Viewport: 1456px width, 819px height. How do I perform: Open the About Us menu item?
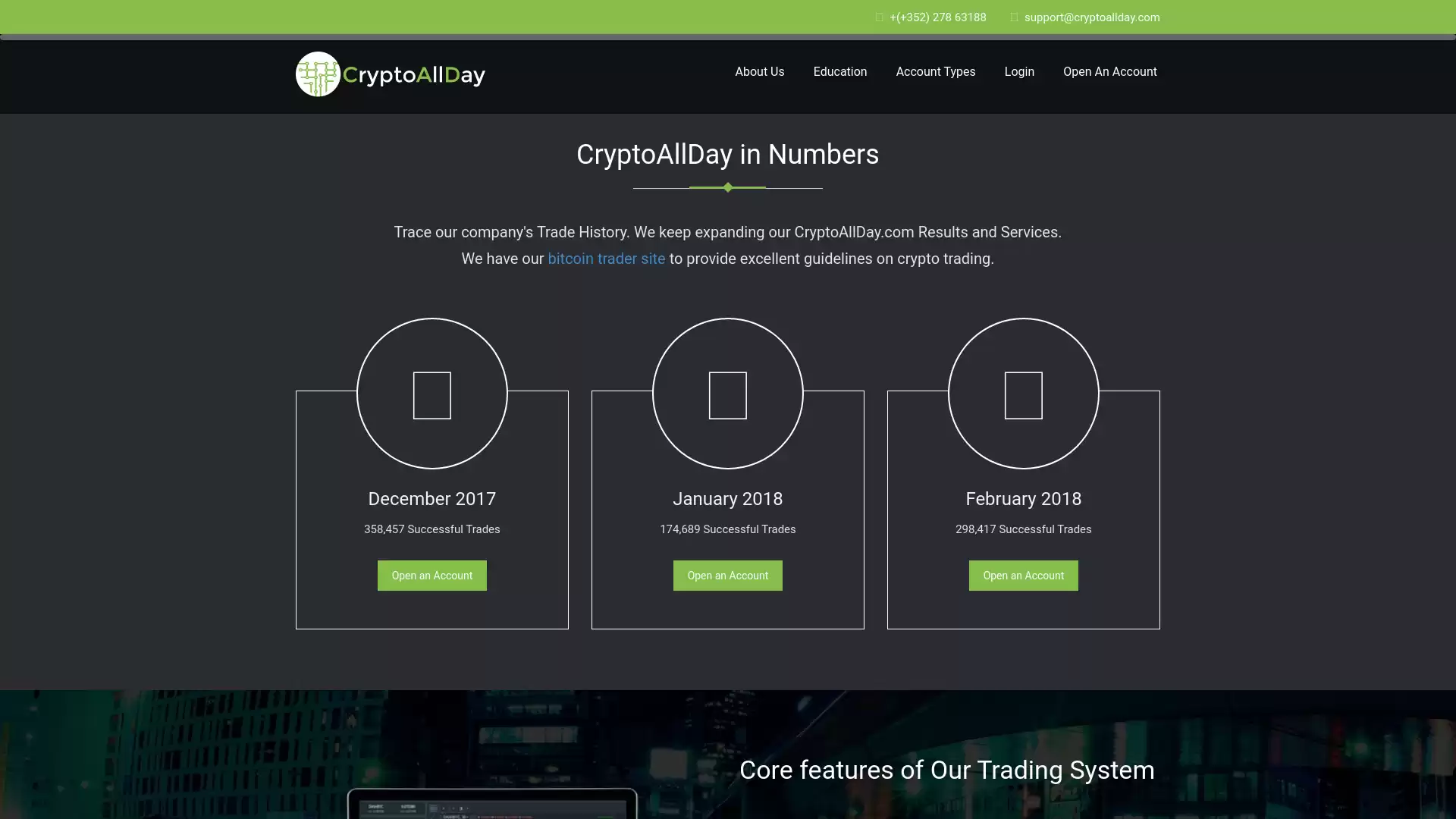pyautogui.click(x=760, y=72)
